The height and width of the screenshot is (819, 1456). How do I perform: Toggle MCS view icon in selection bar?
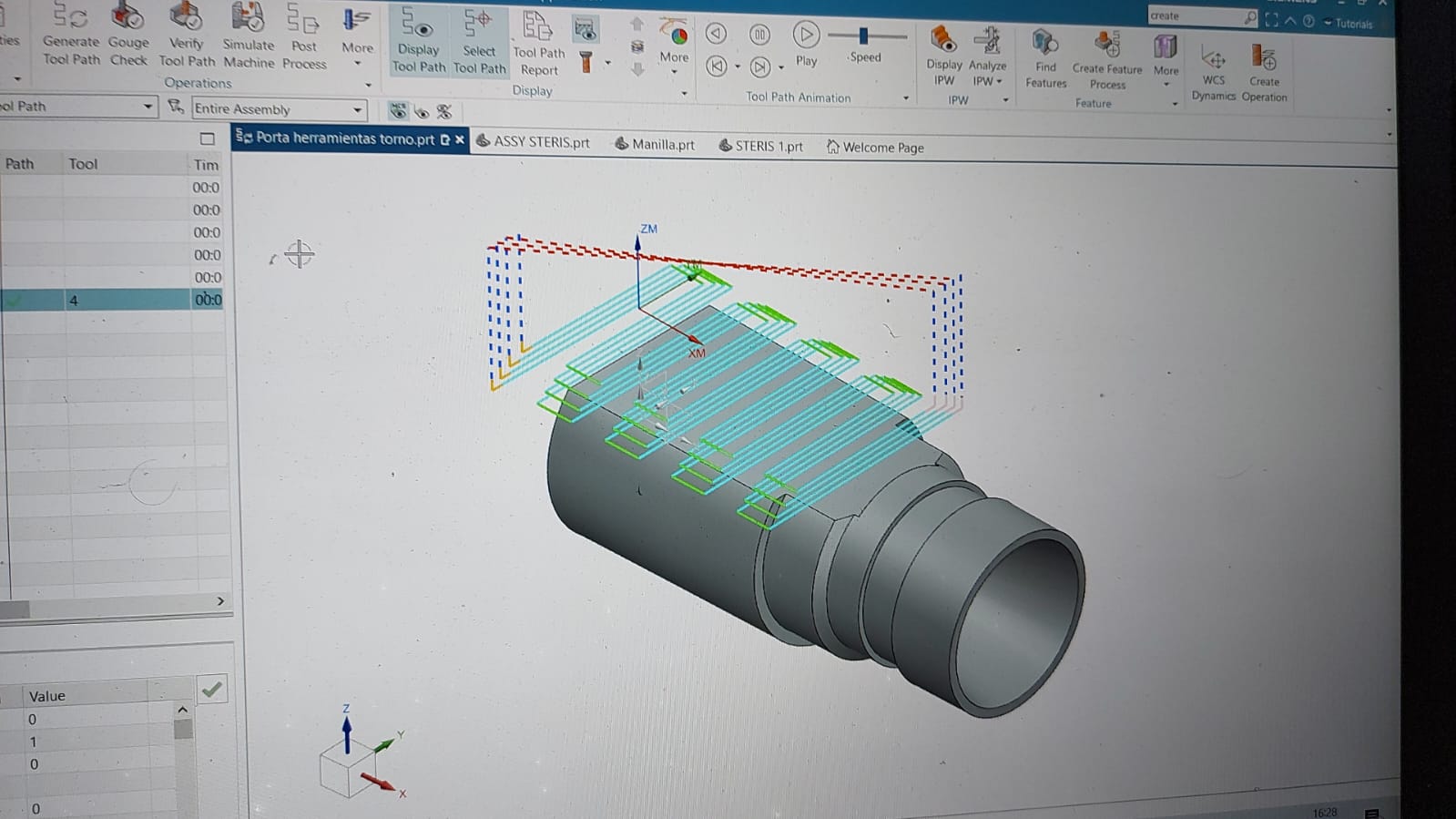[x=398, y=111]
